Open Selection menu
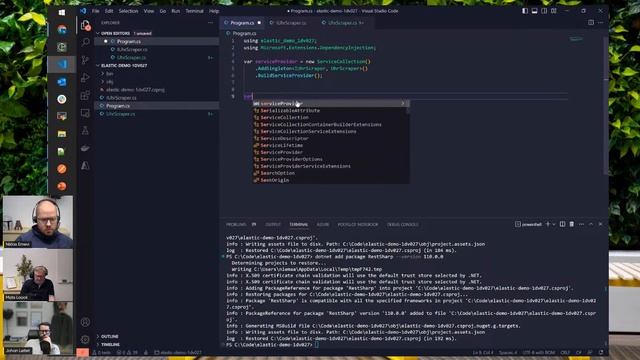 (128, 11)
